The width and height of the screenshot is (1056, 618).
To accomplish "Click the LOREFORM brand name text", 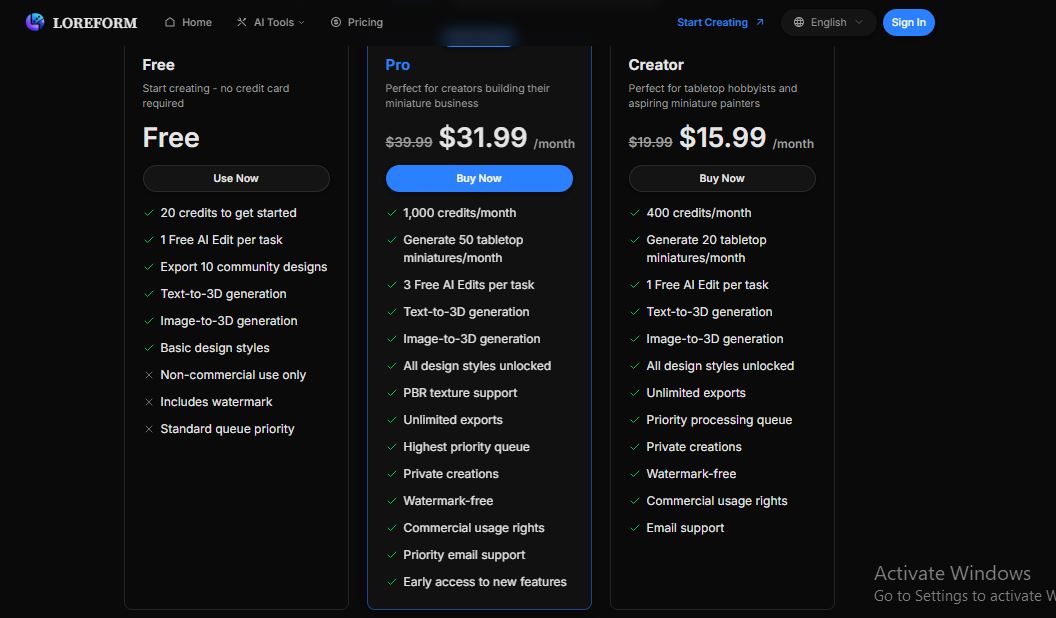I will pyautogui.click(x=95, y=23).
